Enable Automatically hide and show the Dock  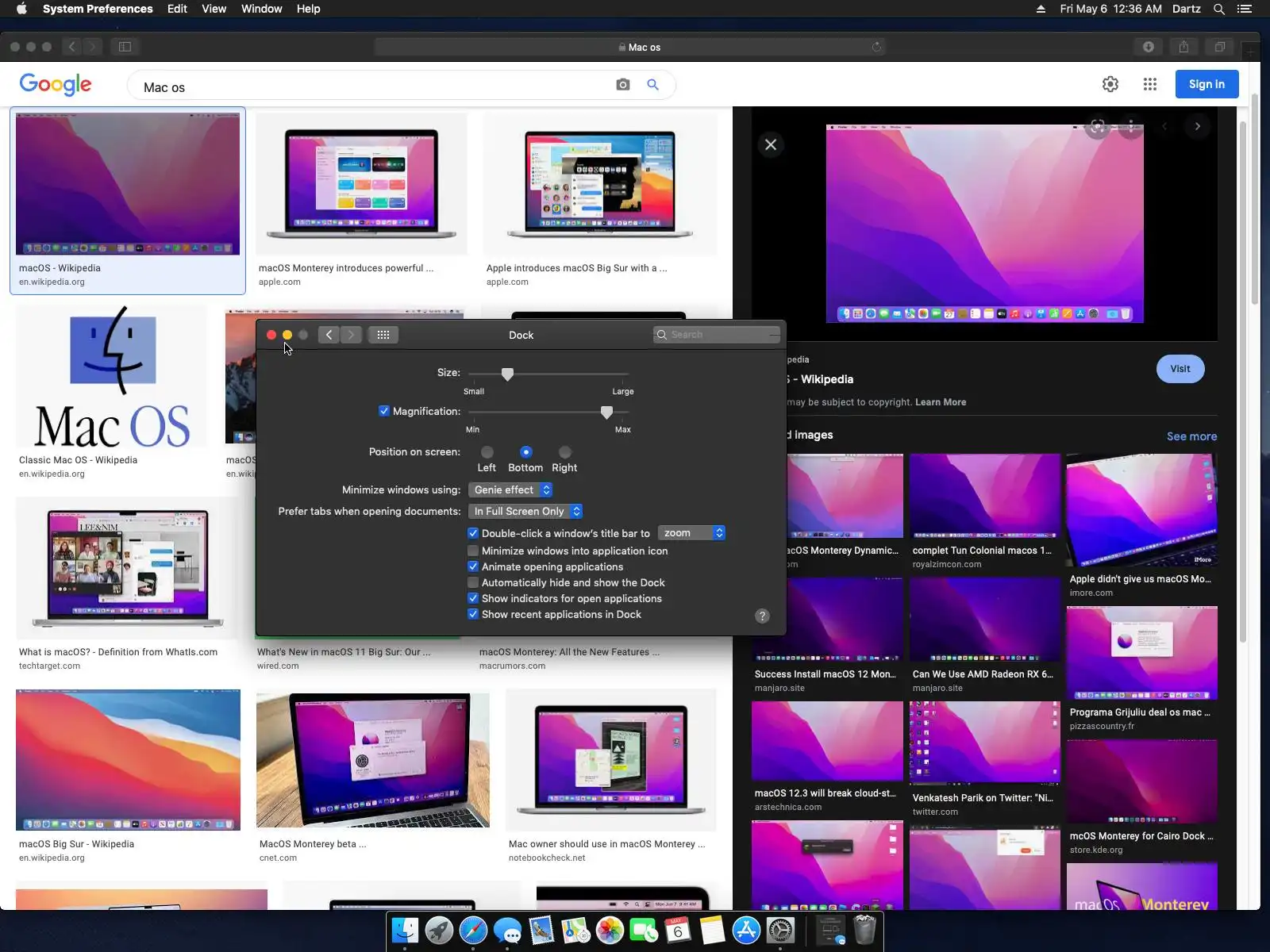[x=473, y=582]
